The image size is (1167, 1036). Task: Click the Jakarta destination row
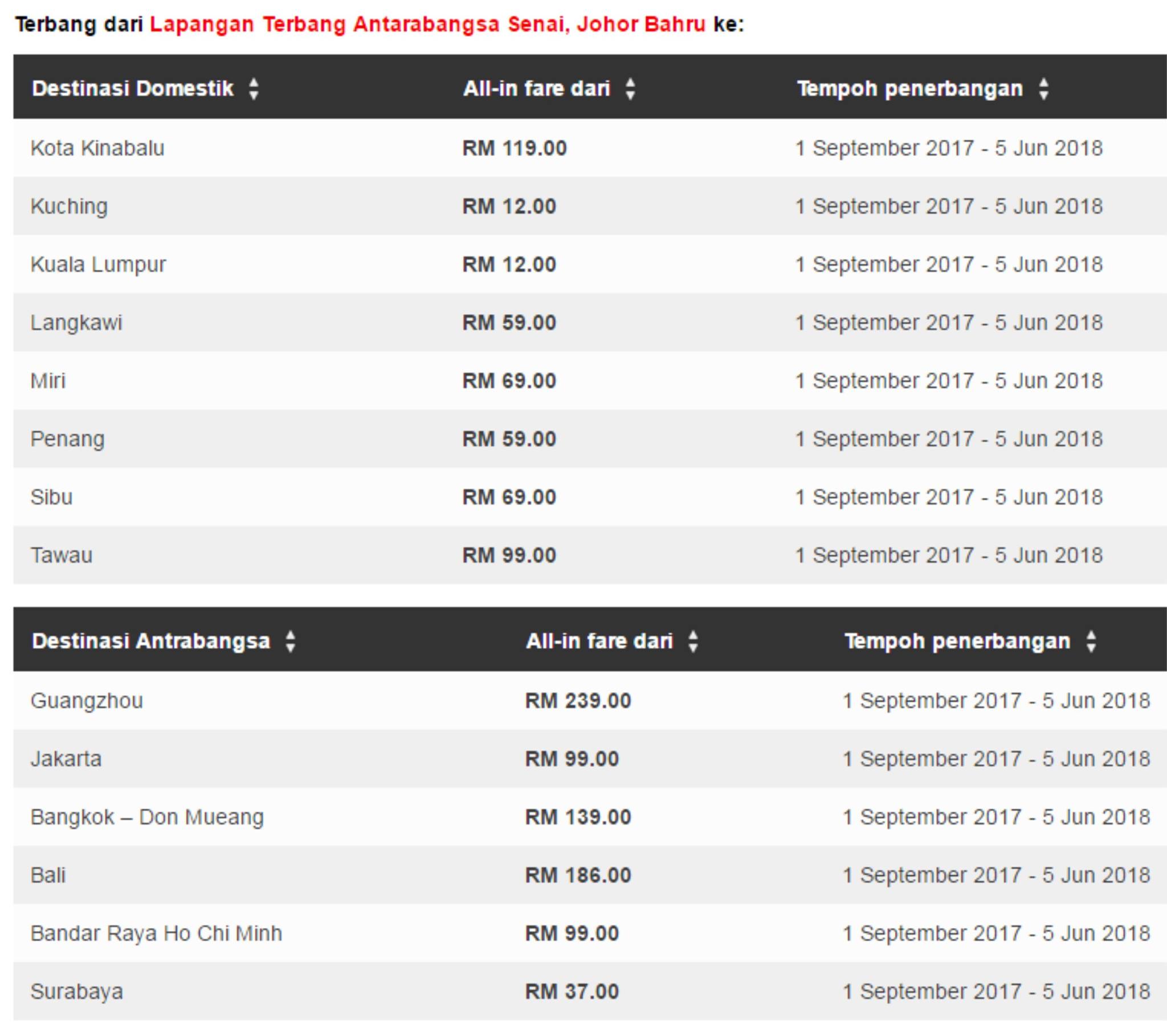590,759
